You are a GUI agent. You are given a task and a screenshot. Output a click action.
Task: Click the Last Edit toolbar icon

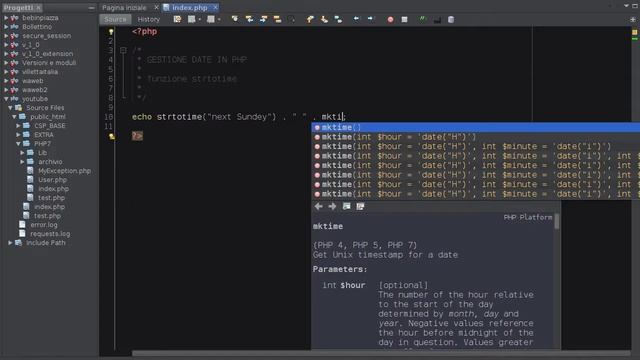point(177,19)
